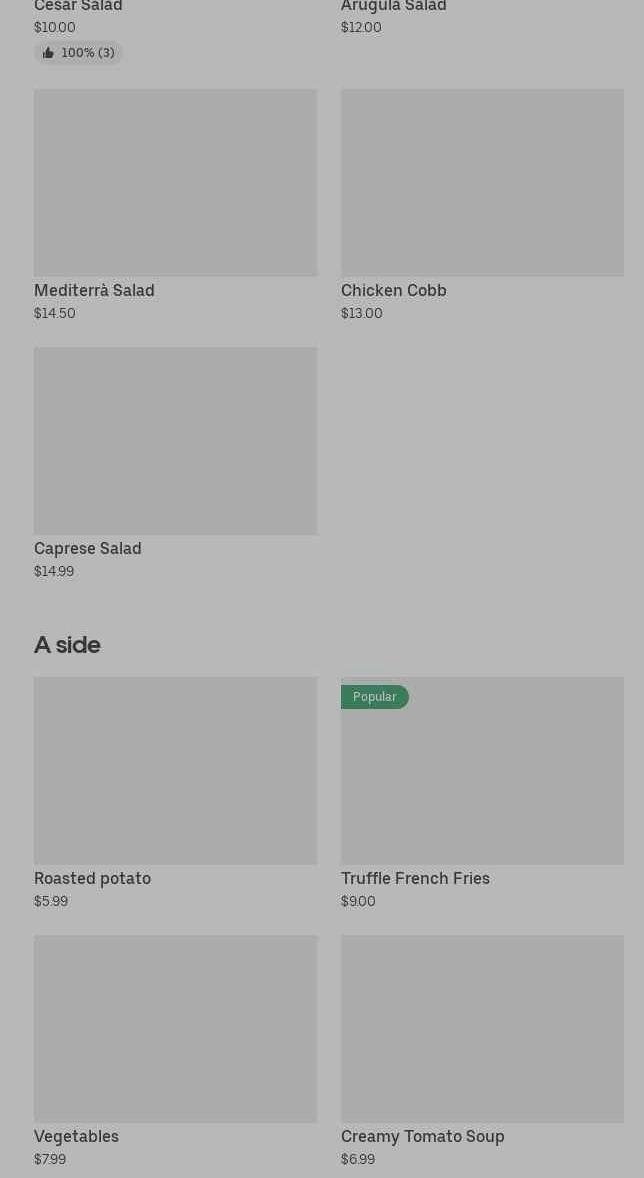
Task: Select the Chicken Cobb photo
Action: click(x=482, y=183)
